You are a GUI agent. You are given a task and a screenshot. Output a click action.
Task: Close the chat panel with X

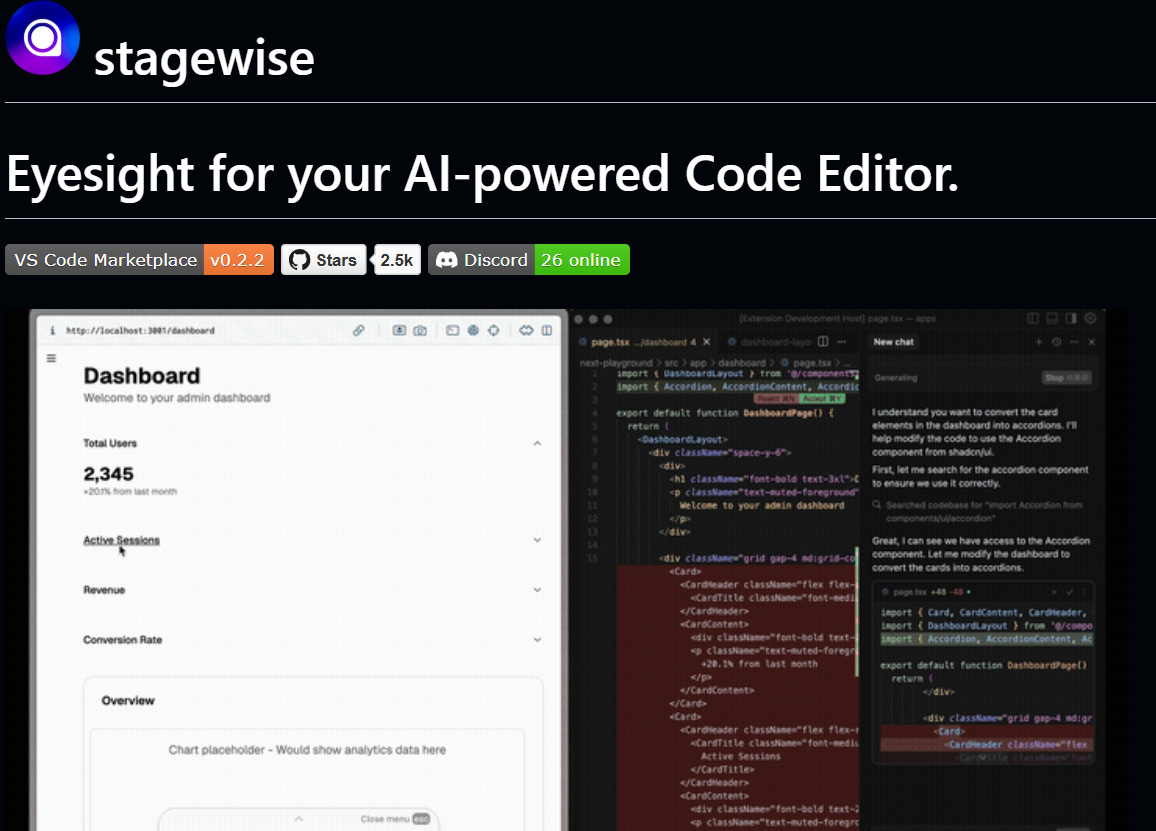click(x=1092, y=342)
